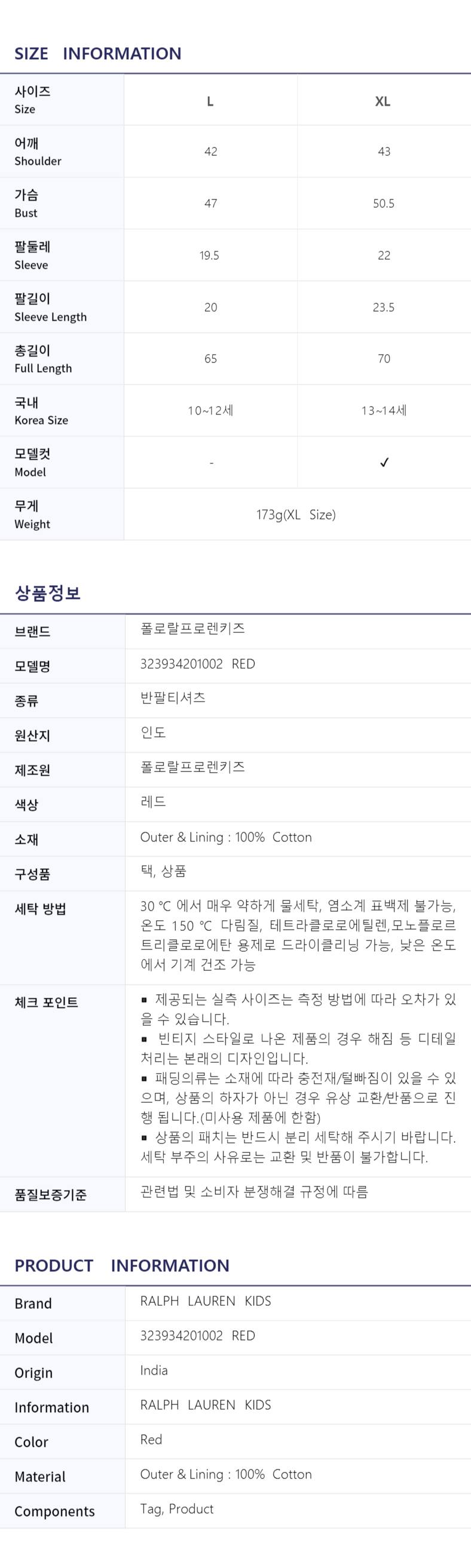Click the dash in L Model cell
The width and height of the screenshot is (471, 1568).
212,463
